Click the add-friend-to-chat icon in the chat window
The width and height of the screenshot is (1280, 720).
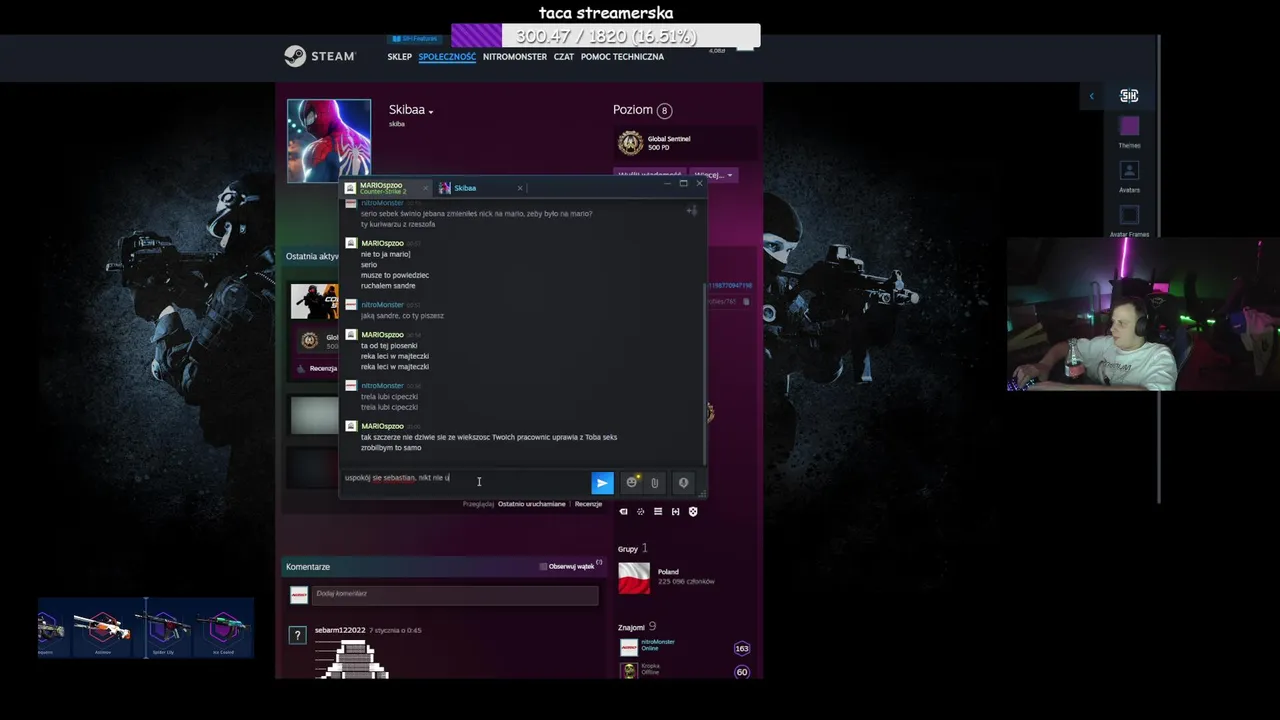pyautogui.click(x=691, y=210)
